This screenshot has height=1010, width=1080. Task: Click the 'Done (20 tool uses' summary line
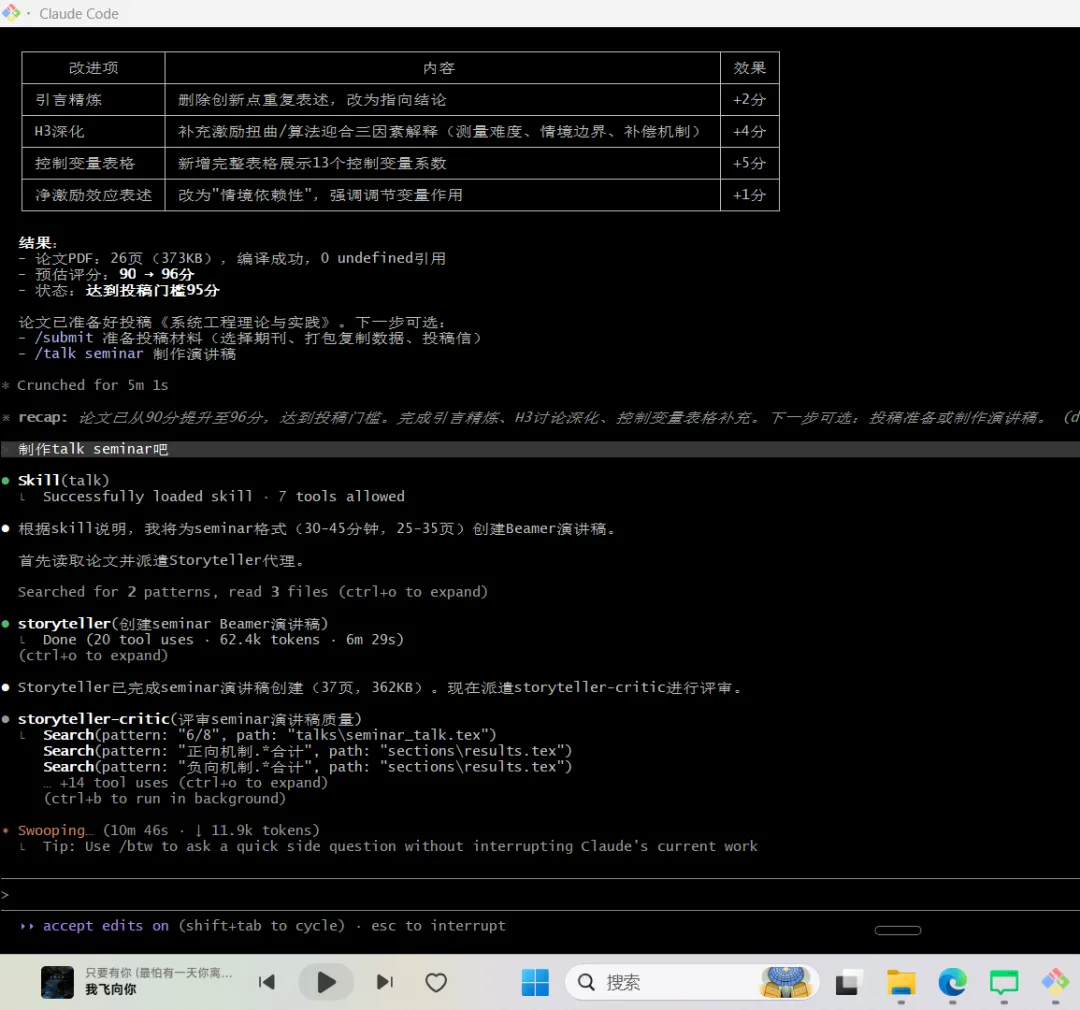point(222,639)
